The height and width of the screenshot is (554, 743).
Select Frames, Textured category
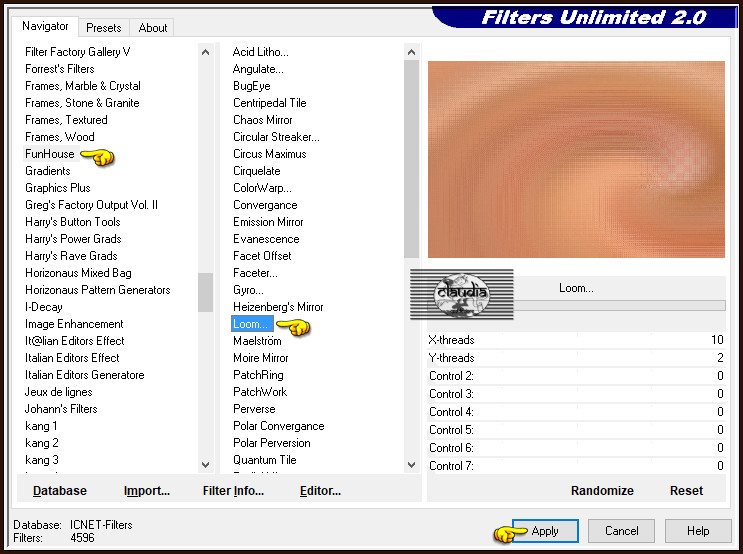(66, 120)
